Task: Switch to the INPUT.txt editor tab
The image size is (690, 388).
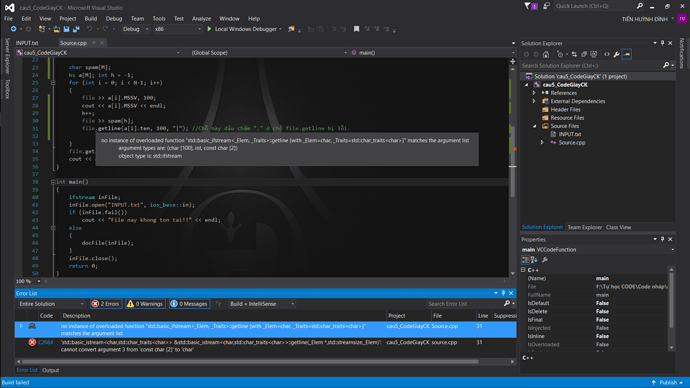Action: (x=27, y=43)
